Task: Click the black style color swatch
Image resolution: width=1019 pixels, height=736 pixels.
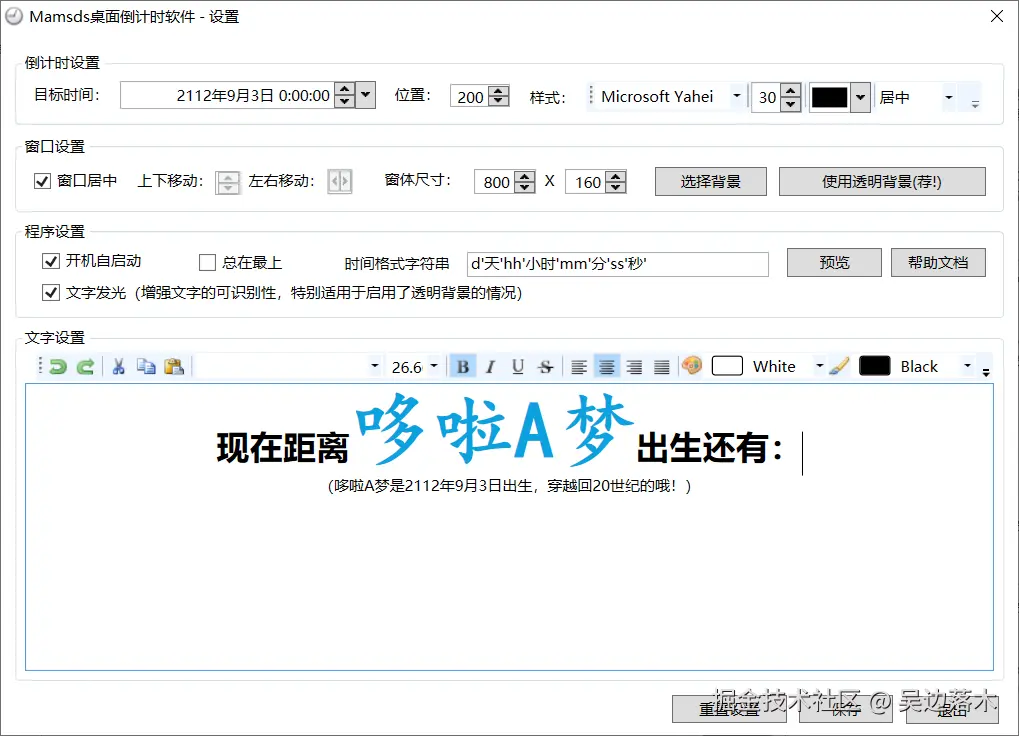Action: 830,97
